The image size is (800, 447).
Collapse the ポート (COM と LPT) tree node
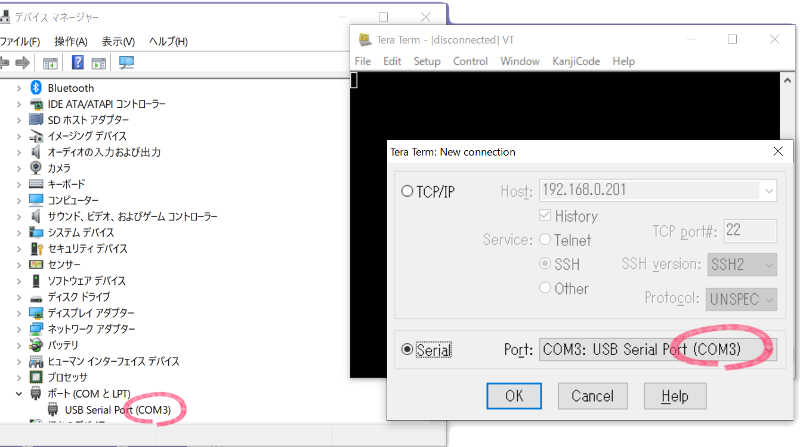[19, 393]
